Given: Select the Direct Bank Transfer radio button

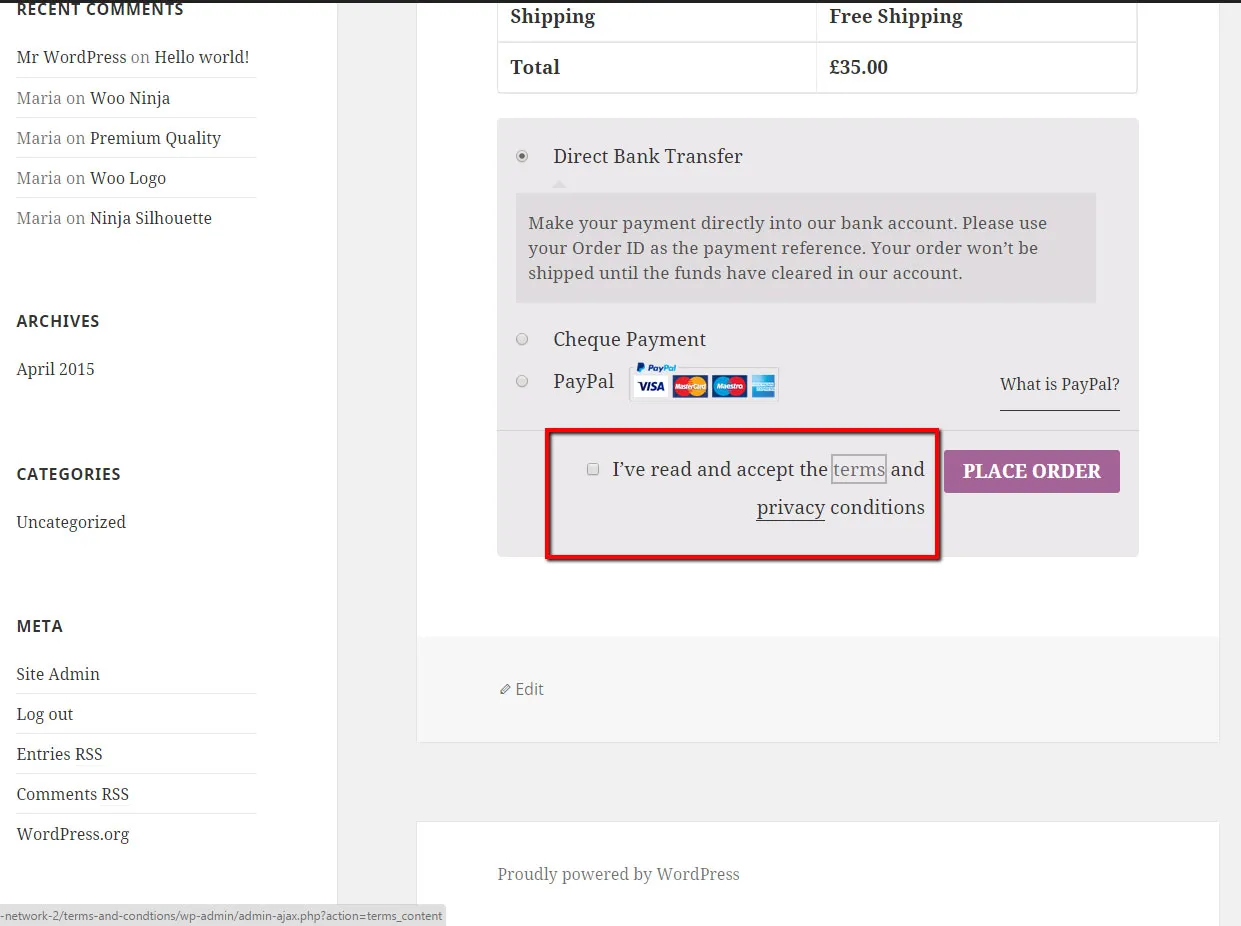Looking at the screenshot, I should (521, 156).
